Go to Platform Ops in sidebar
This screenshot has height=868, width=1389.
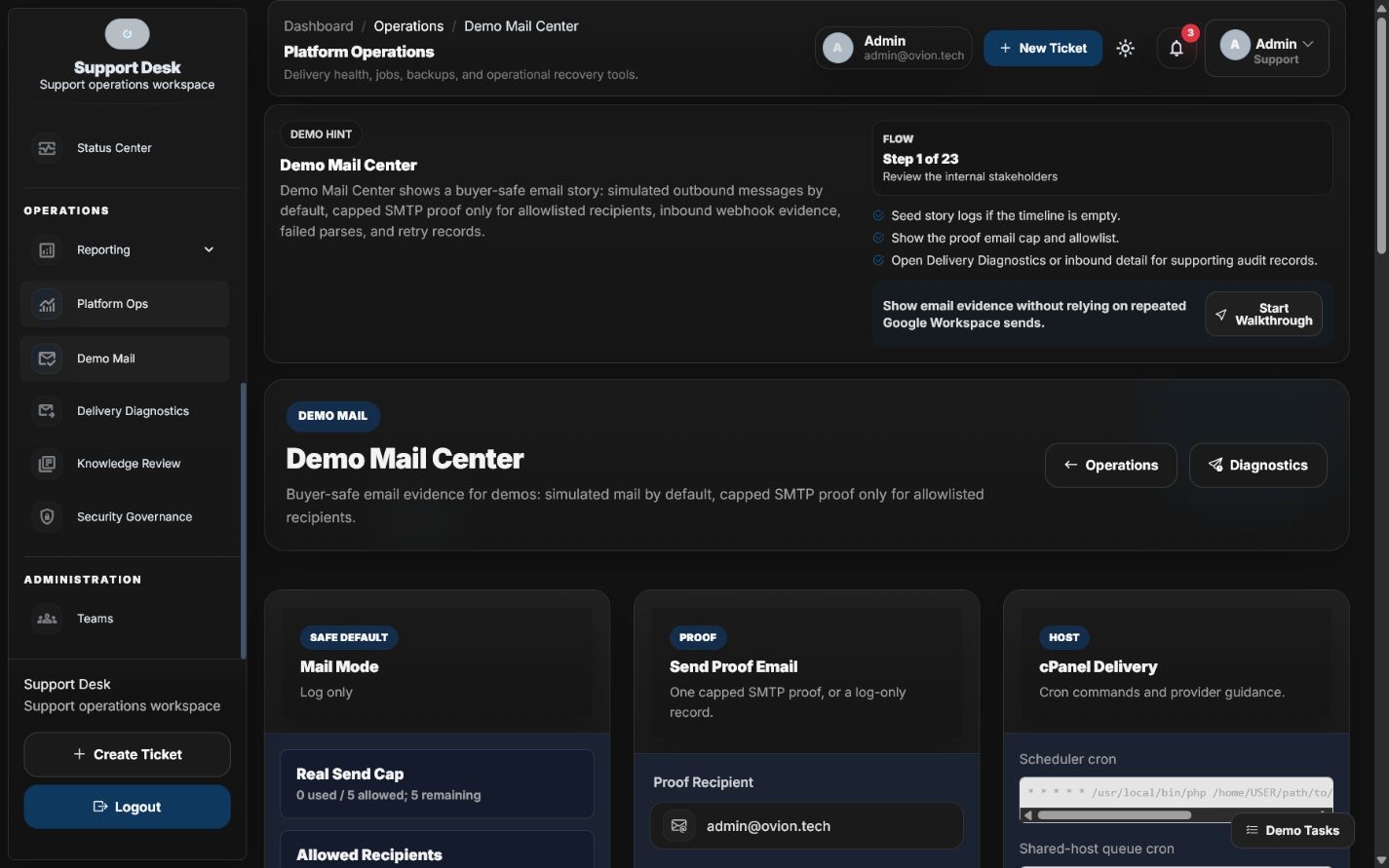(x=125, y=304)
